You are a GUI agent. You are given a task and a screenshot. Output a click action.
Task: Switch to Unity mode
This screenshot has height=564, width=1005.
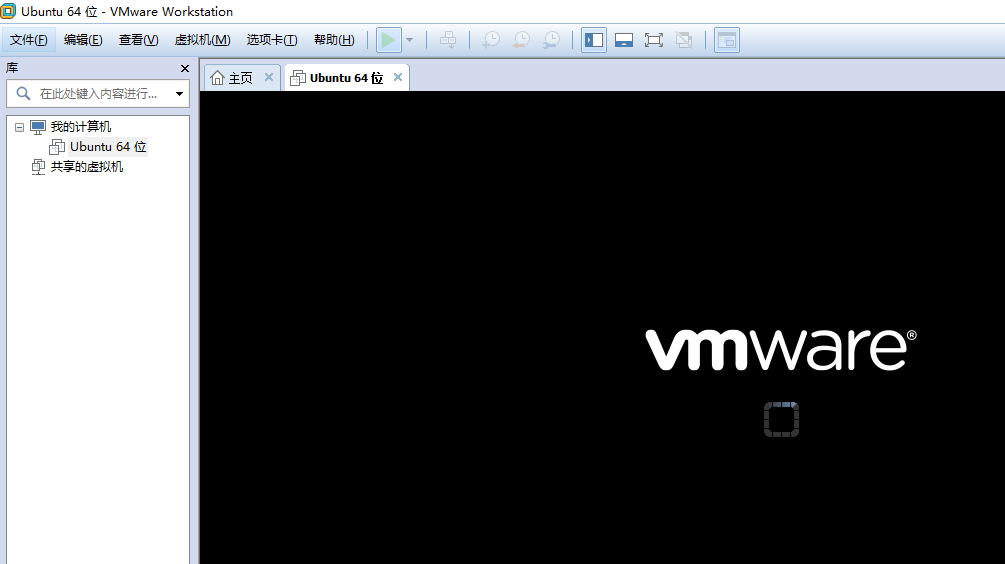684,40
